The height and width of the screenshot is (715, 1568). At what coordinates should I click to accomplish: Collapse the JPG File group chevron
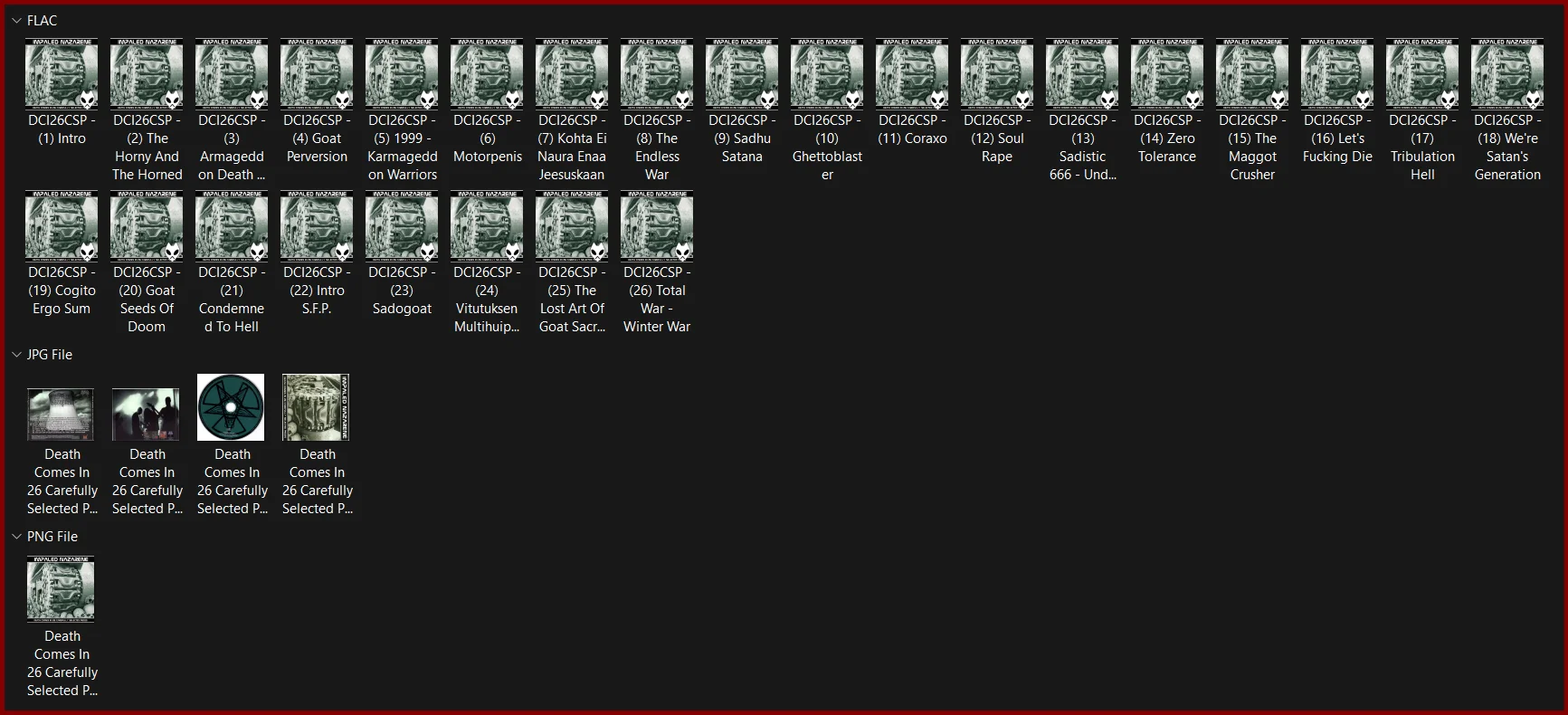click(x=16, y=355)
